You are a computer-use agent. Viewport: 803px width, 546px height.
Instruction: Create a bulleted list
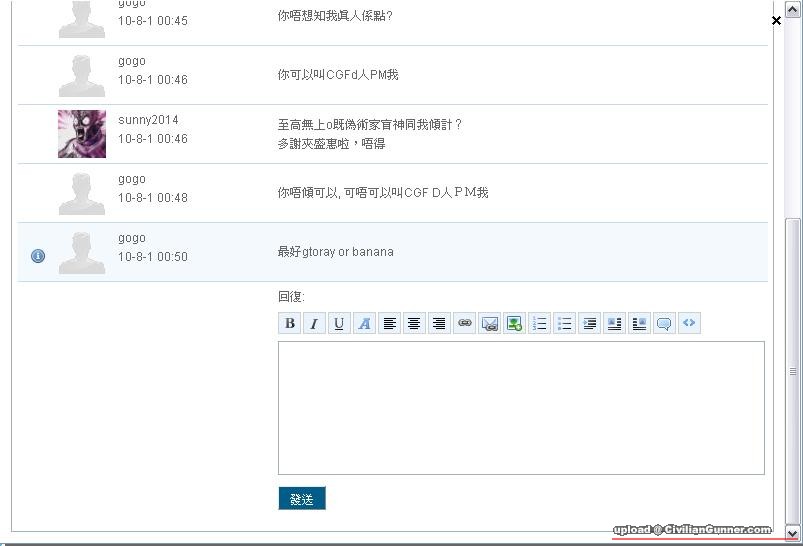click(x=564, y=323)
